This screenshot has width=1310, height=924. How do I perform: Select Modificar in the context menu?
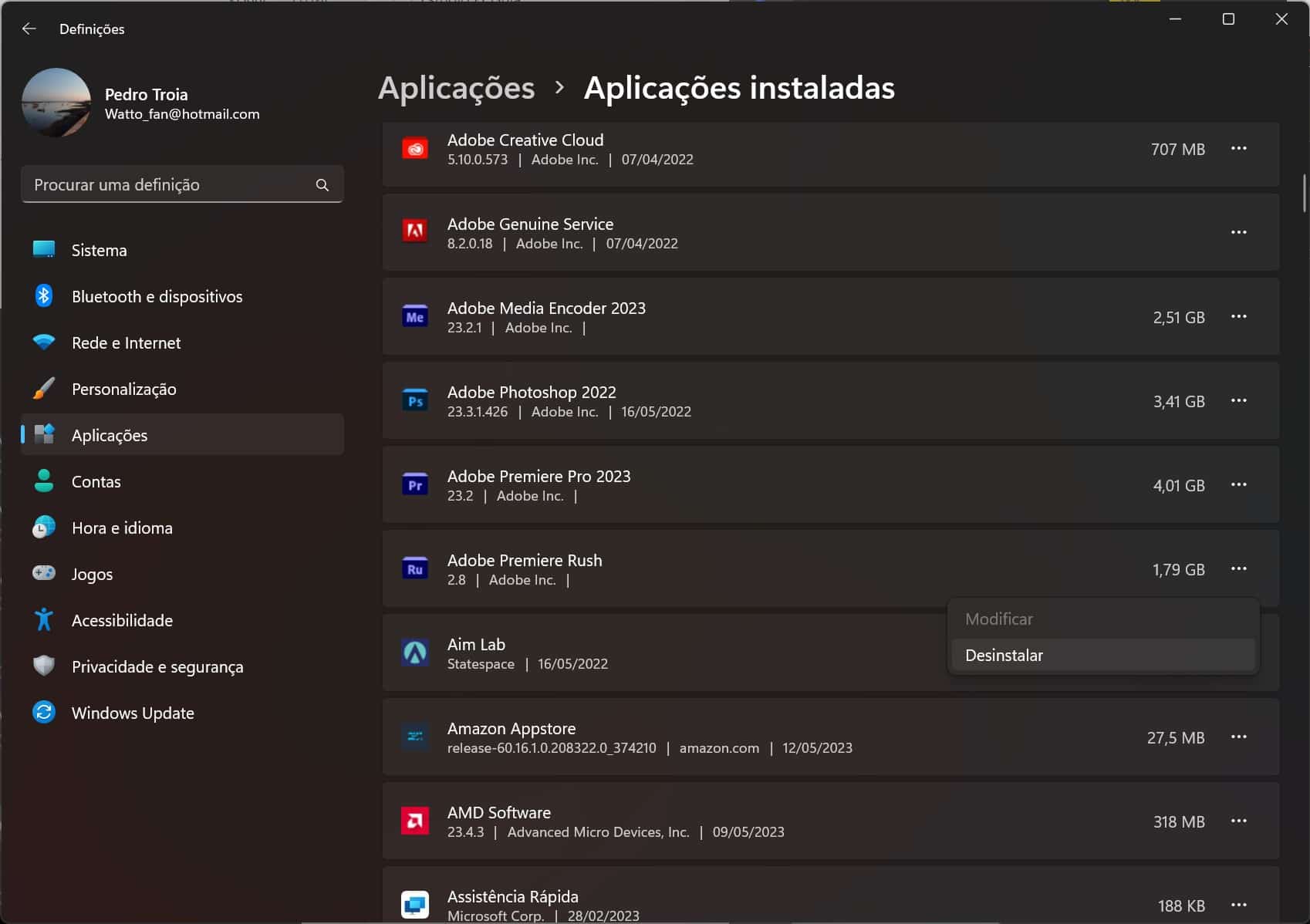click(x=998, y=619)
